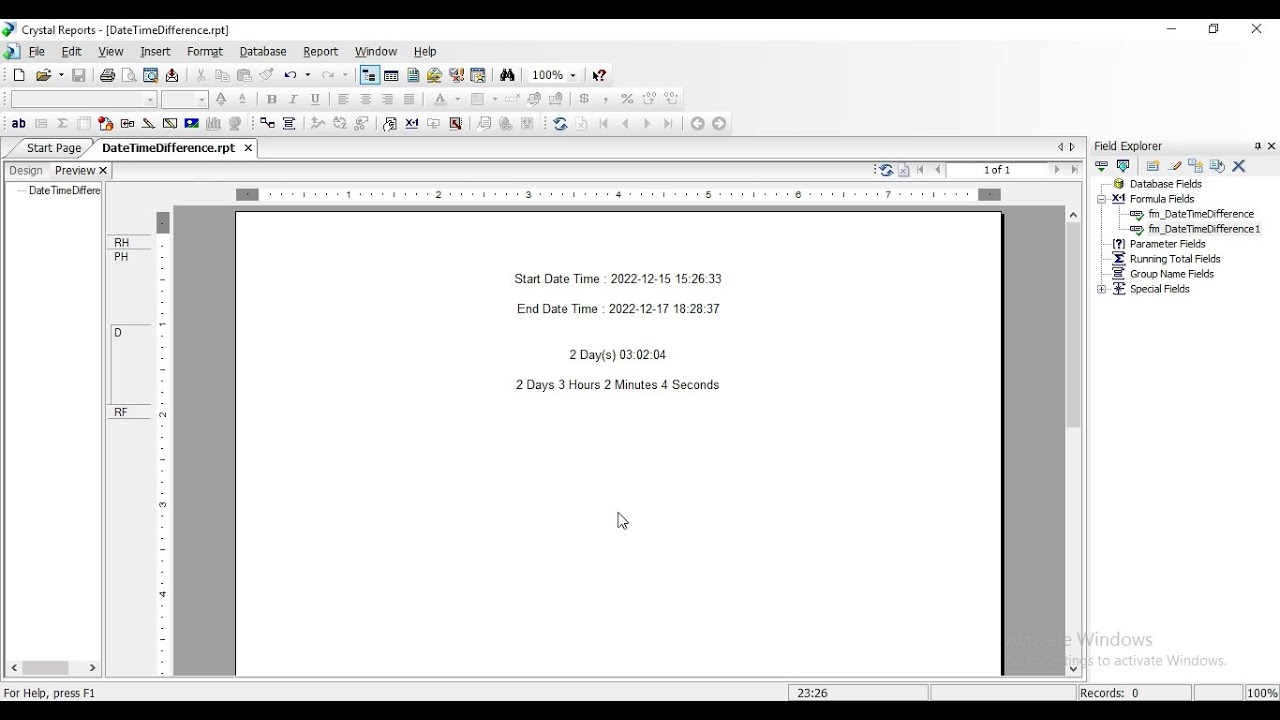Toggle the Group Tree icon
The image size is (1280, 720).
[369, 75]
